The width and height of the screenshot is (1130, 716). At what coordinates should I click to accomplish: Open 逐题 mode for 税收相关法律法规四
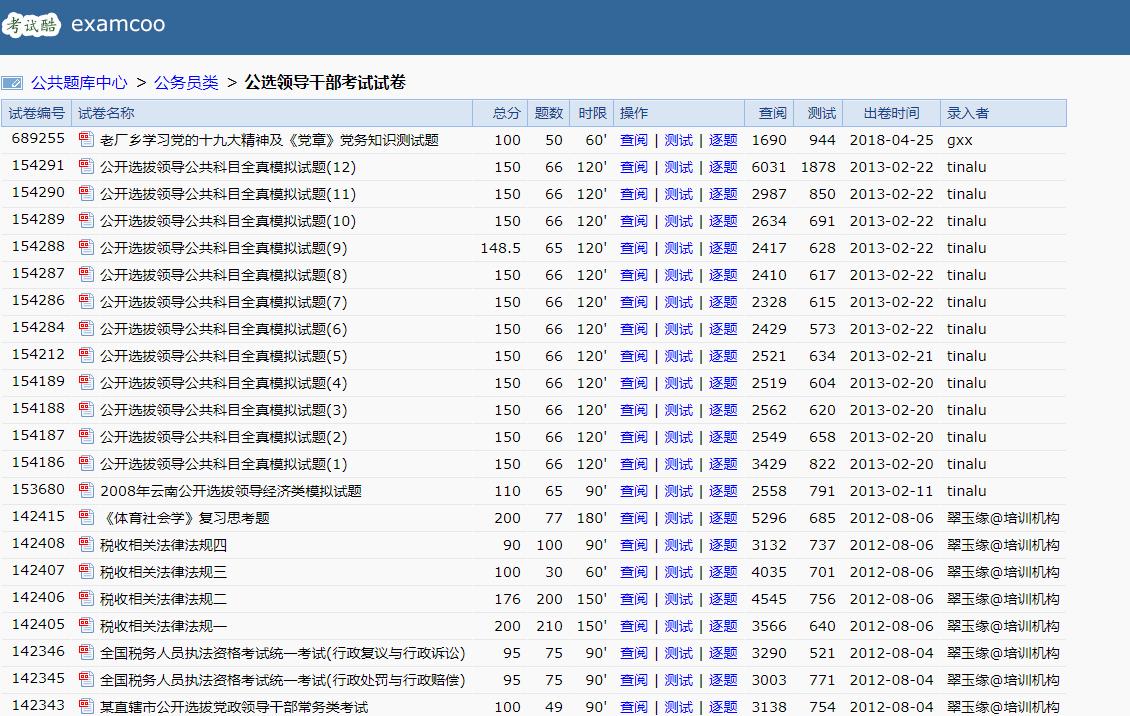pyautogui.click(x=722, y=545)
